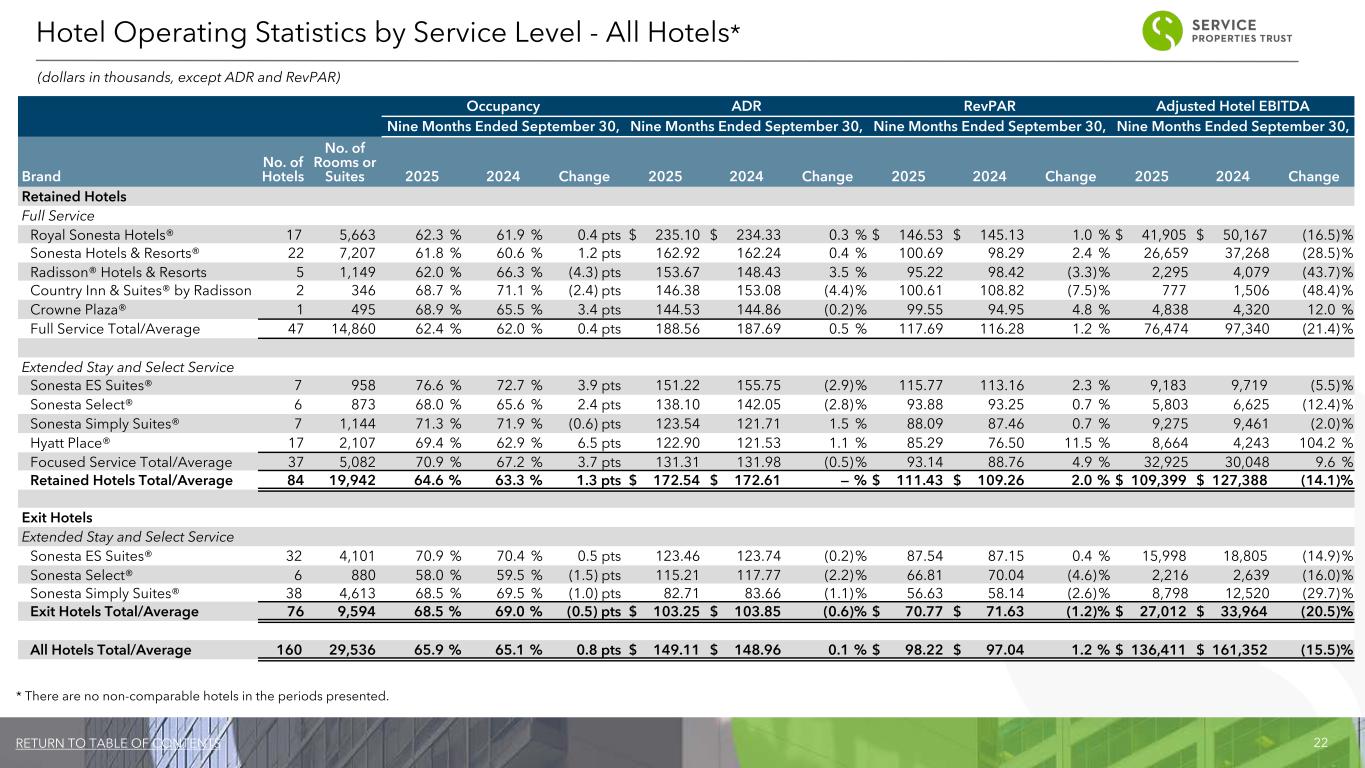The image size is (1365, 768).
Task: Click the ADR column group header
Action: (747, 105)
